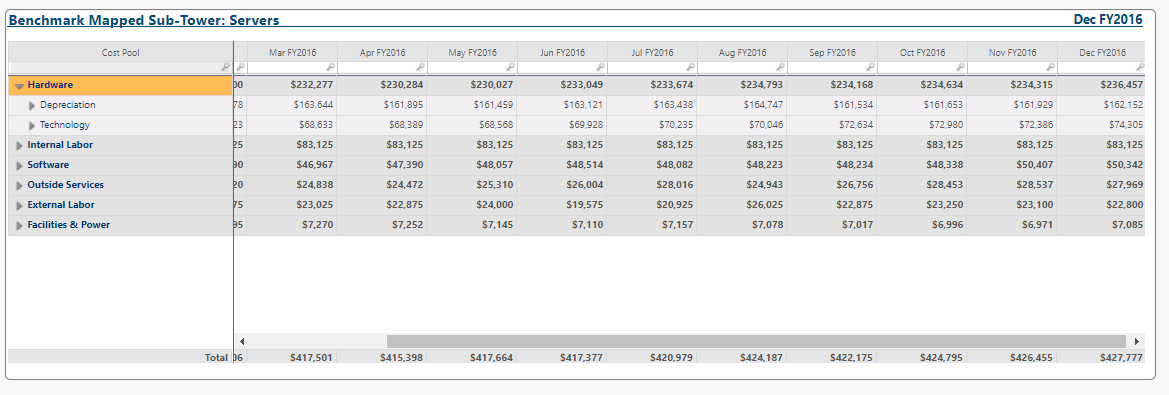
Task: Click the Cost Pool column header
Action: point(121,52)
